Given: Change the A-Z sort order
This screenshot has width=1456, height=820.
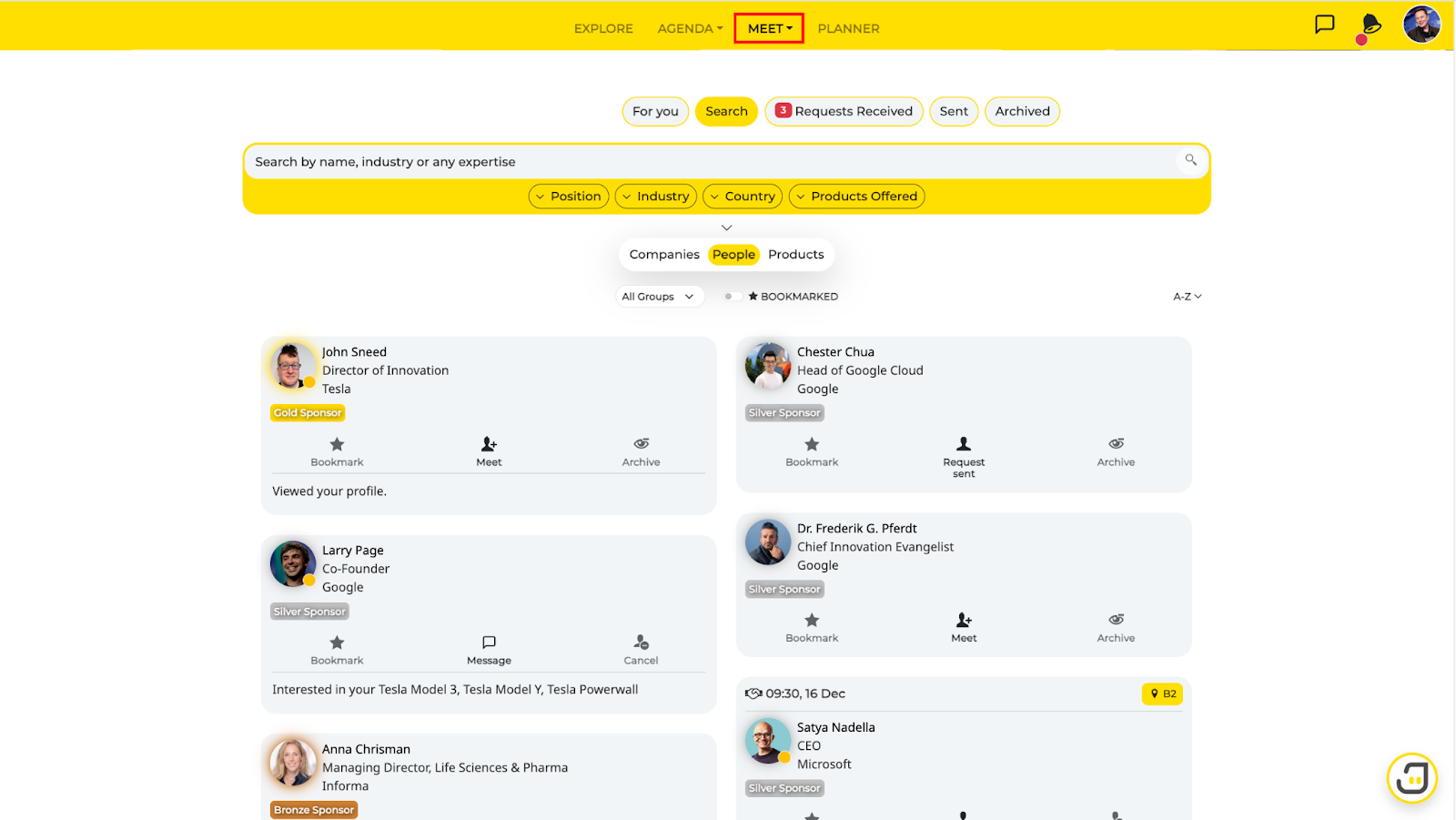Looking at the screenshot, I should 1188,297.
